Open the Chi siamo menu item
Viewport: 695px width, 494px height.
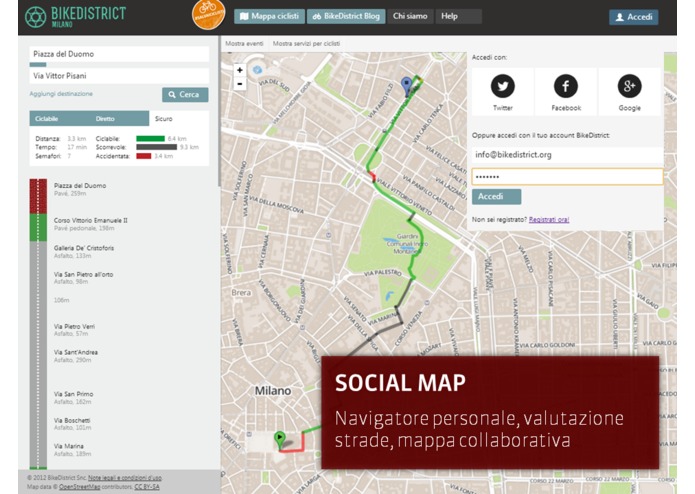point(410,16)
